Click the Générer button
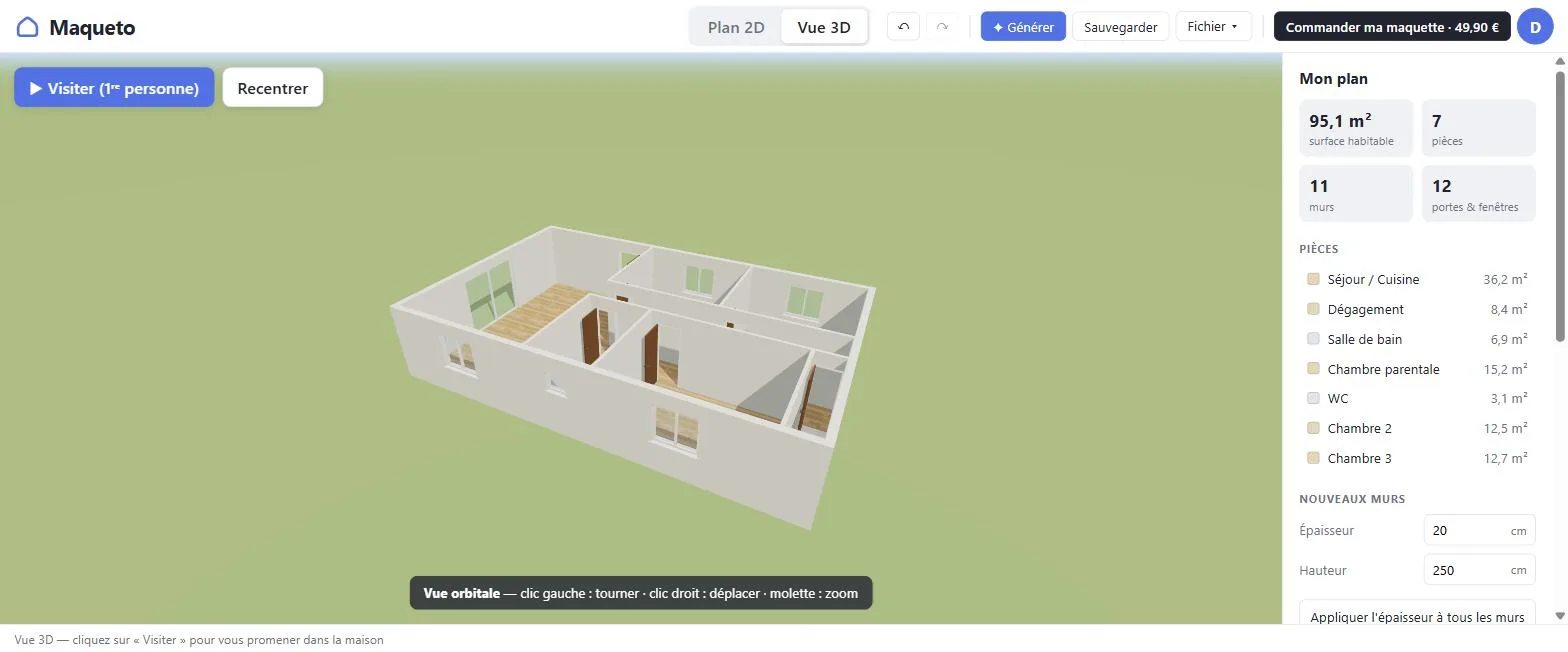The width and height of the screenshot is (1568, 652). click(1023, 27)
